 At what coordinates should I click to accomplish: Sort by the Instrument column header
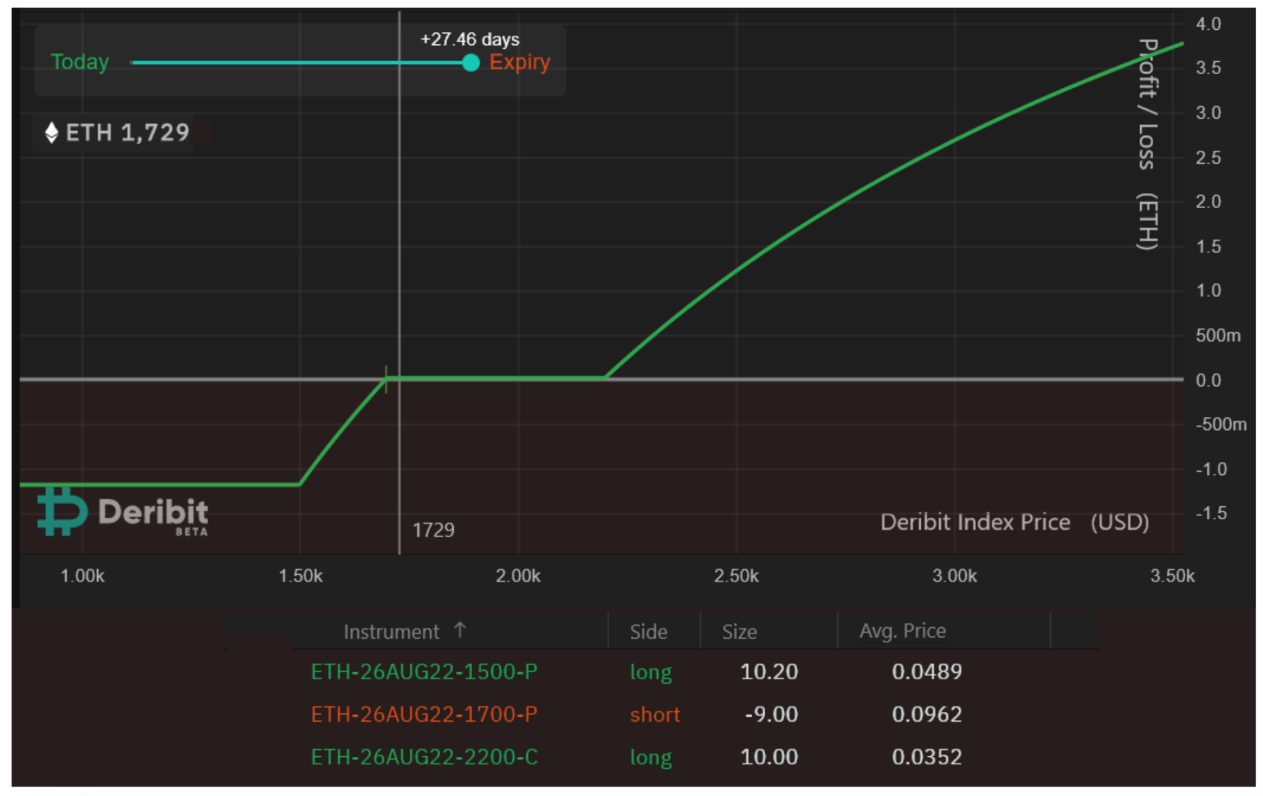point(391,632)
